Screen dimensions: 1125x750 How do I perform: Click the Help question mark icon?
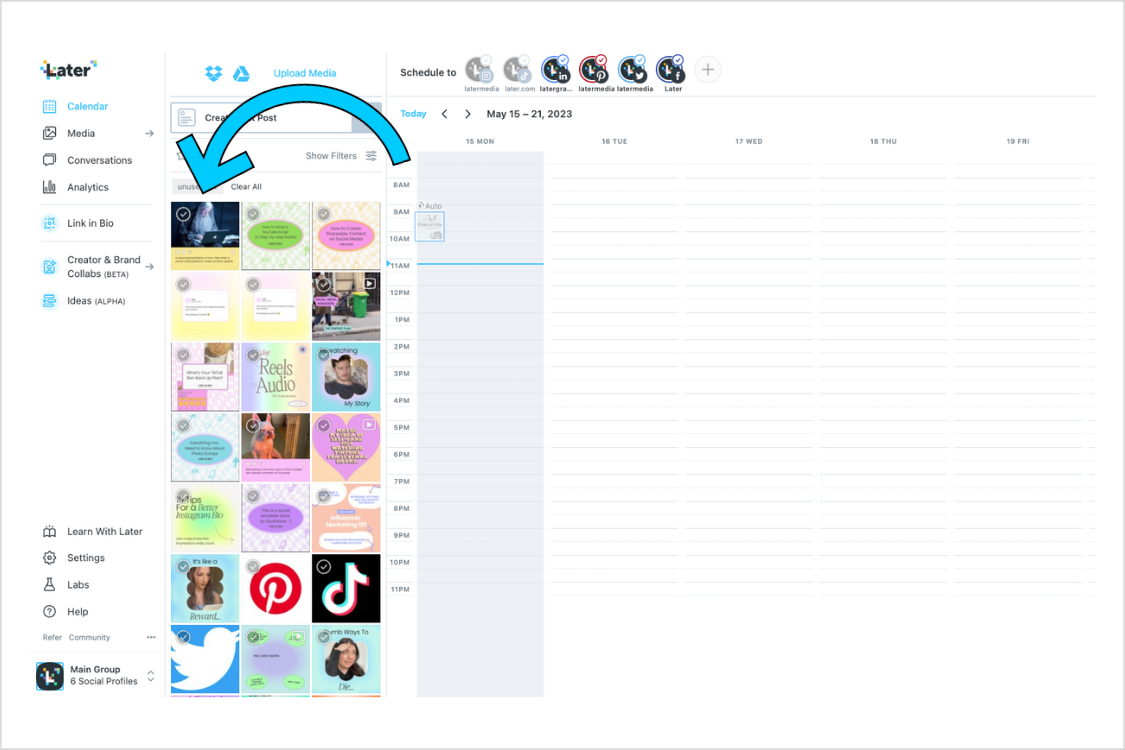click(x=50, y=611)
